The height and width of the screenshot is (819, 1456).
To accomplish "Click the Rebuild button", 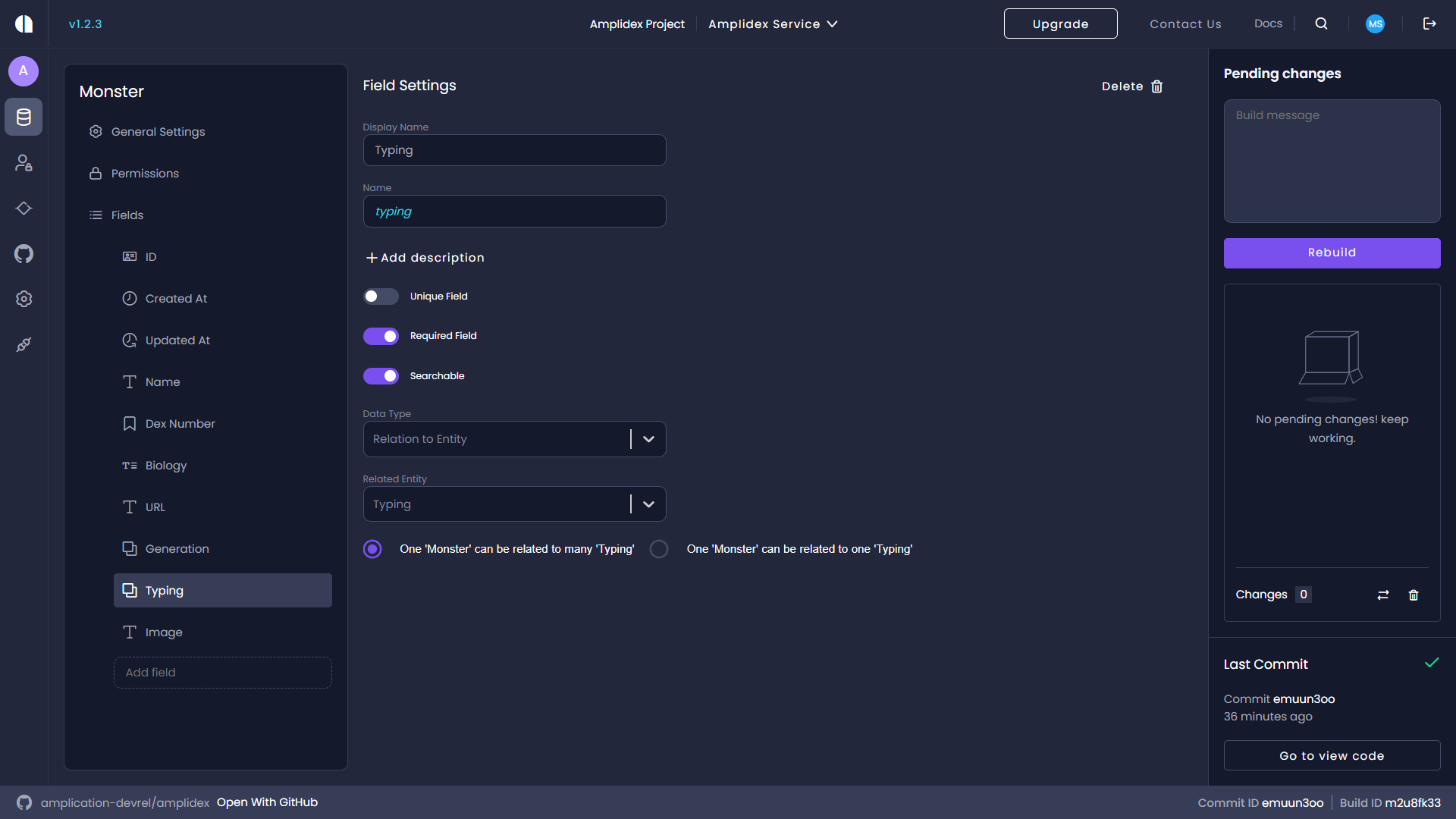I will [x=1332, y=253].
